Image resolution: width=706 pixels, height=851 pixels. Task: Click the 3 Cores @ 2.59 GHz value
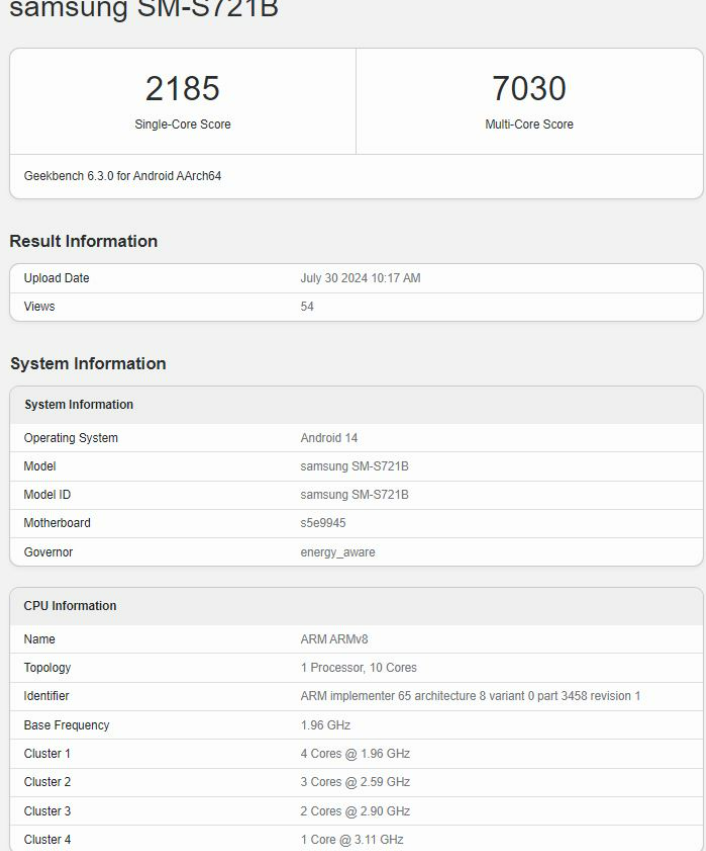pos(355,782)
